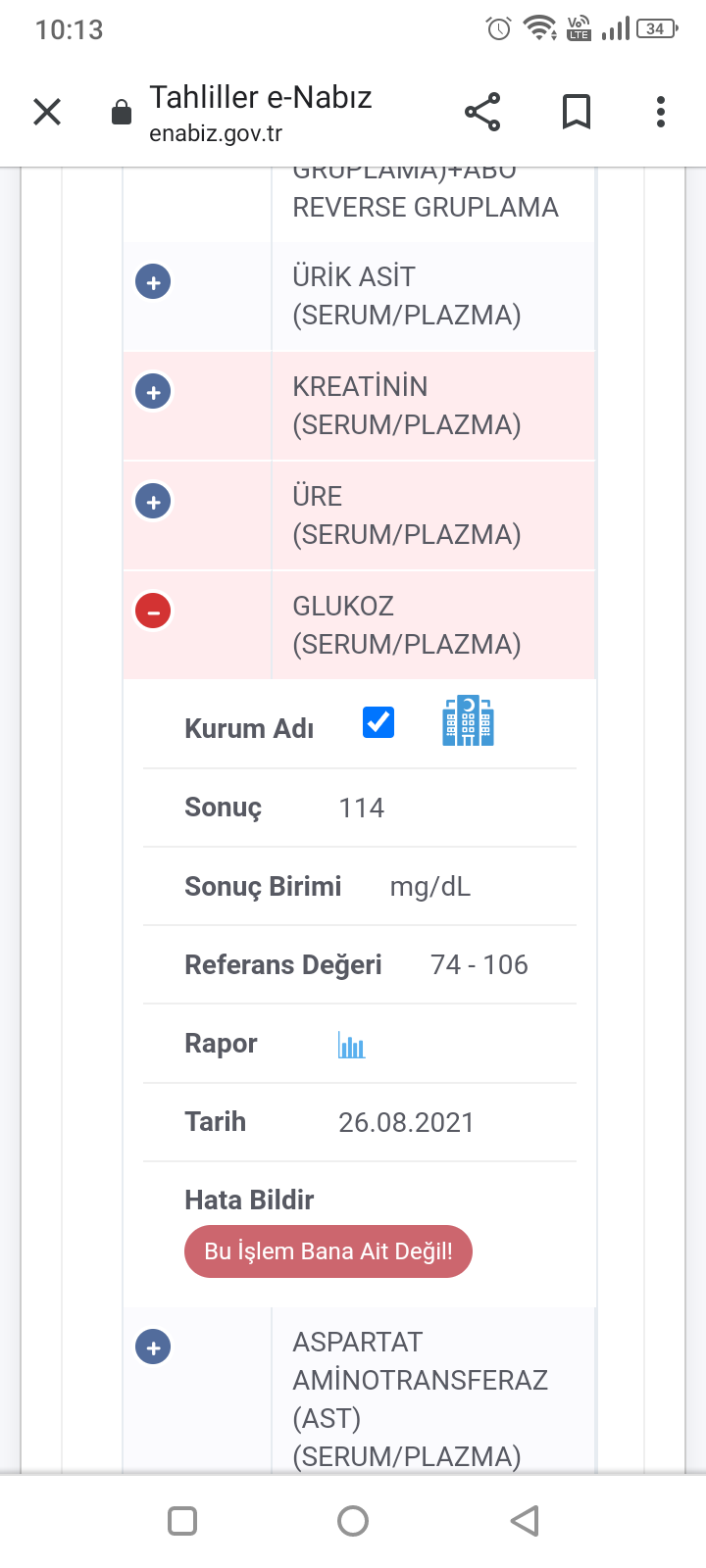Tap the Android recent apps square
This screenshot has width=706, height=1568.
click(182, 1521)
